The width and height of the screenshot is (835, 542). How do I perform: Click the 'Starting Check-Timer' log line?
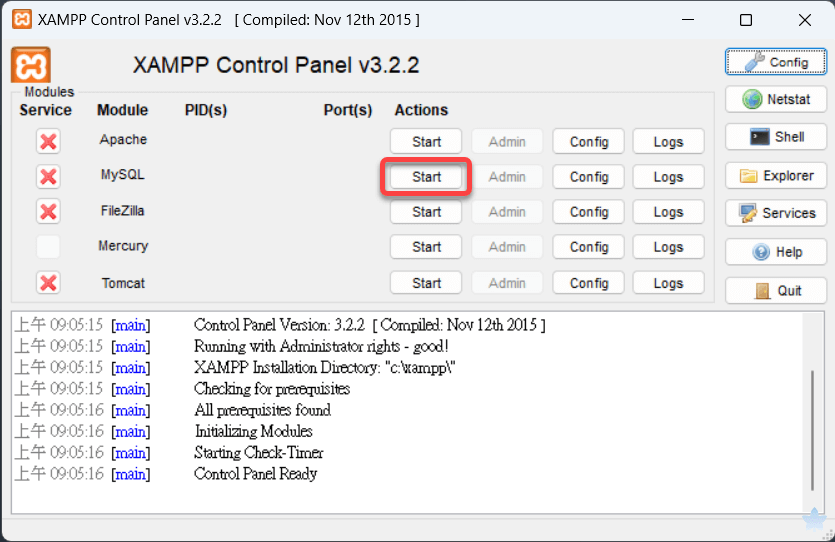coord(258,453)
